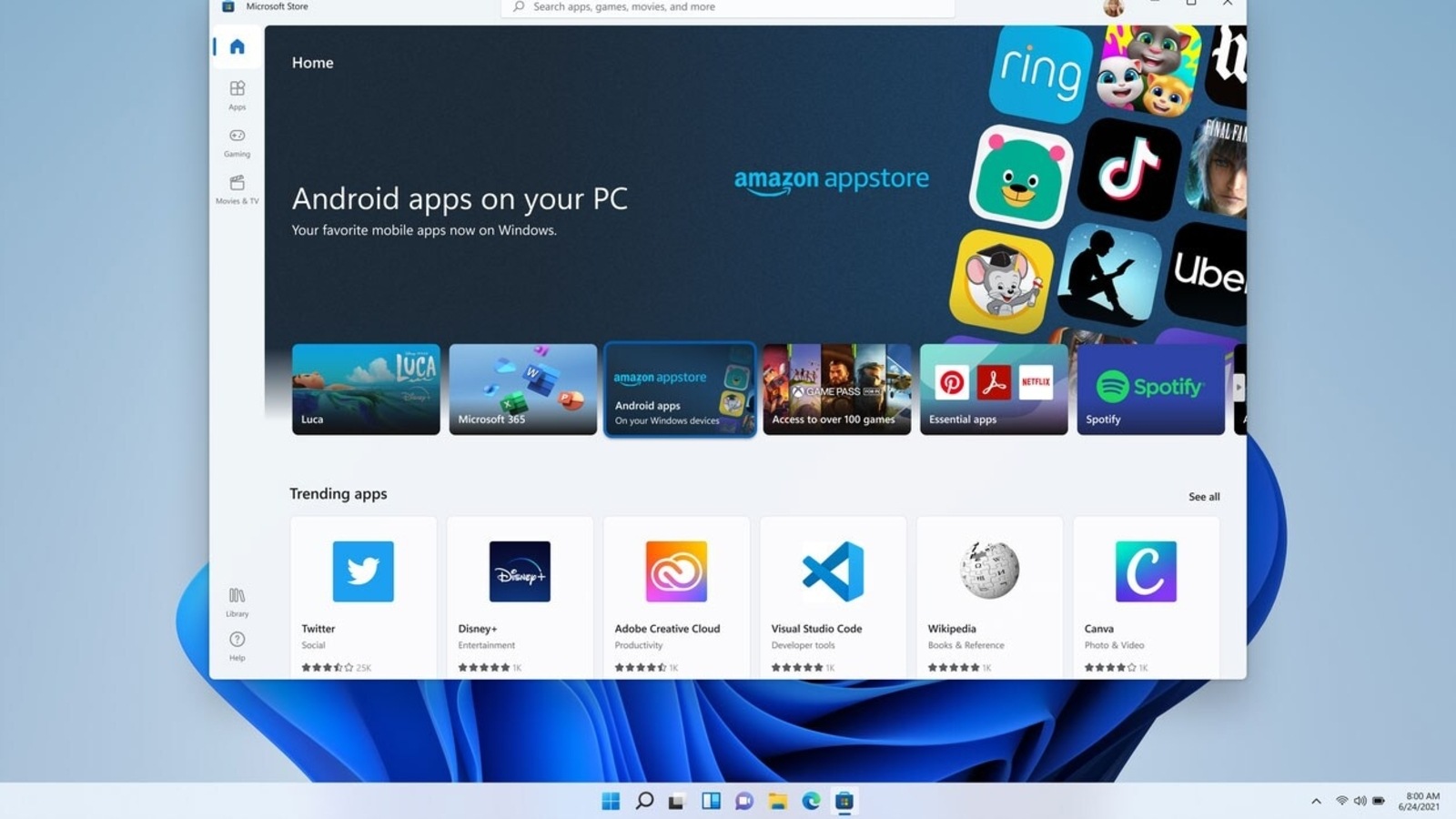Screen dimensions: 1456x819
Task: Open Help in the sidebar
Action: (238, 646)
